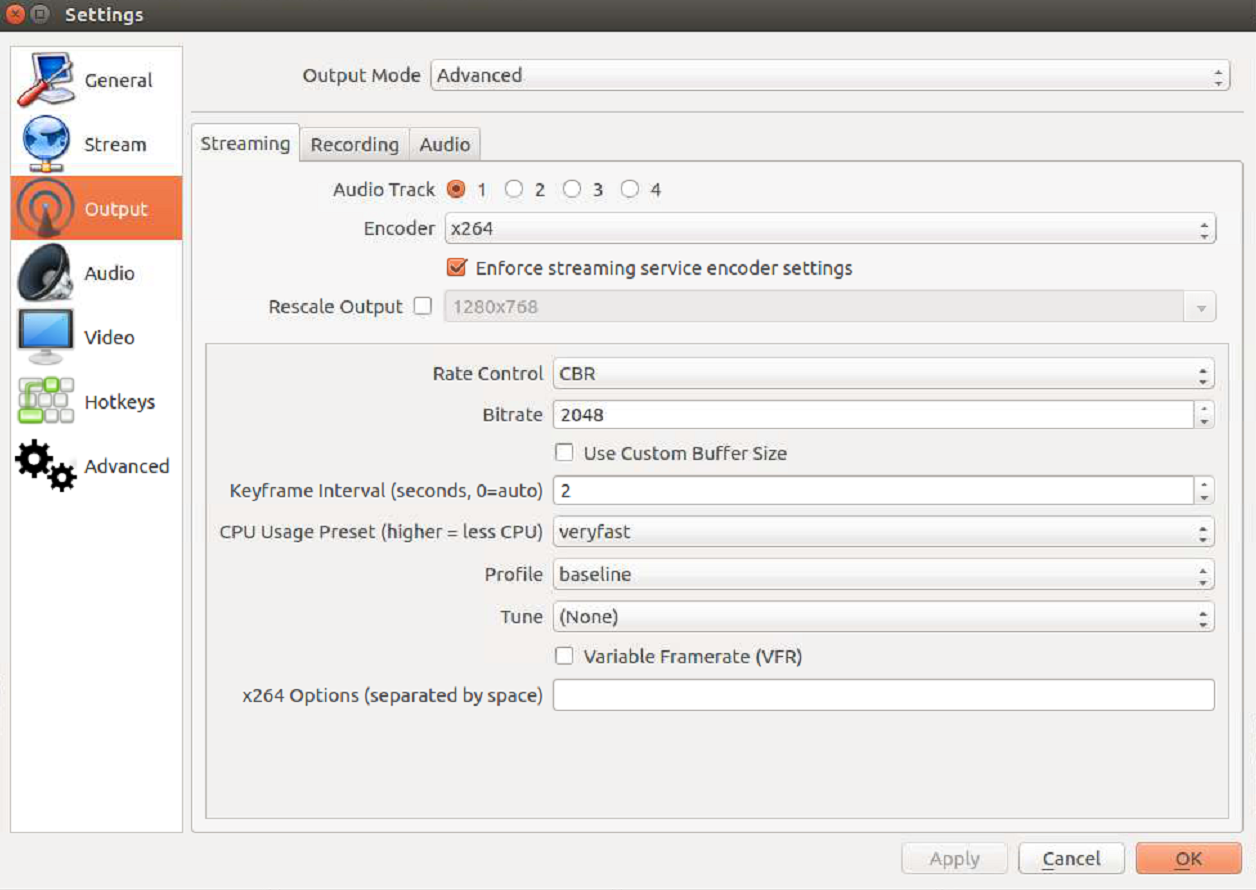This screenshot has height=890, width=1256.
Task: Select Audio Track 3 radio button
Action: pyautogui.click(x=572, y=189)
